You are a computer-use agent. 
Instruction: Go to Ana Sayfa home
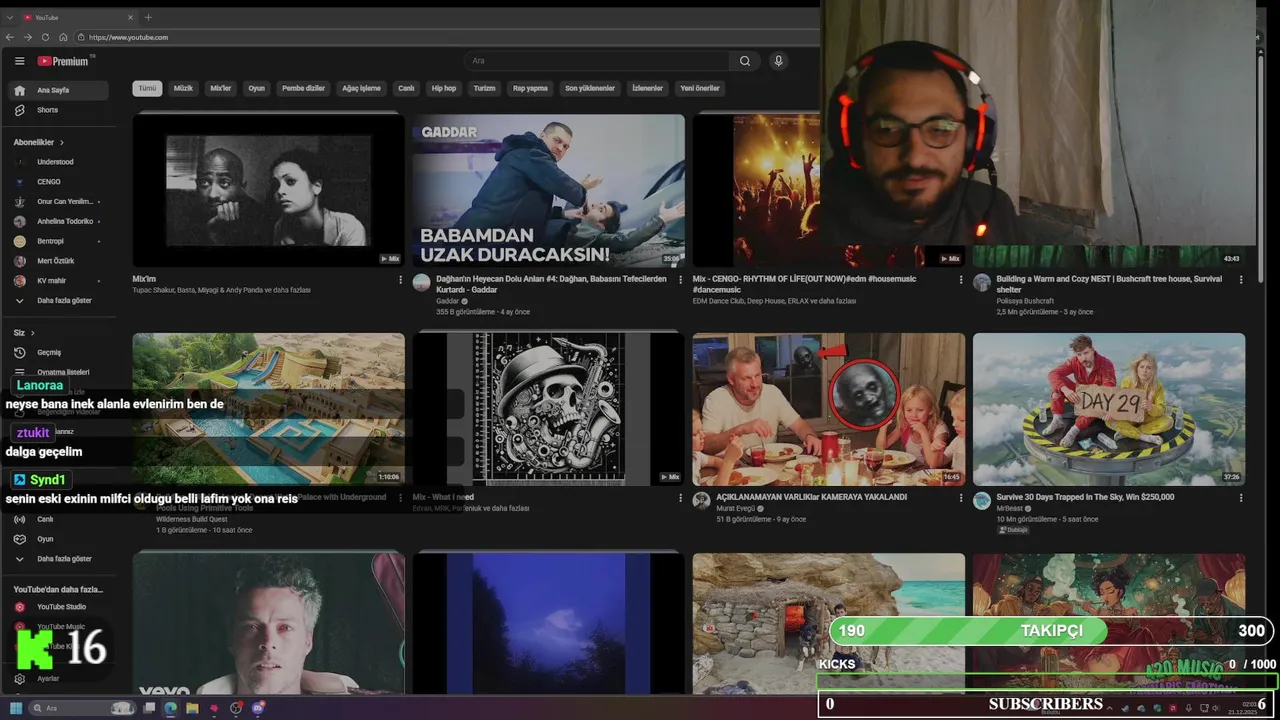[59, 90]
